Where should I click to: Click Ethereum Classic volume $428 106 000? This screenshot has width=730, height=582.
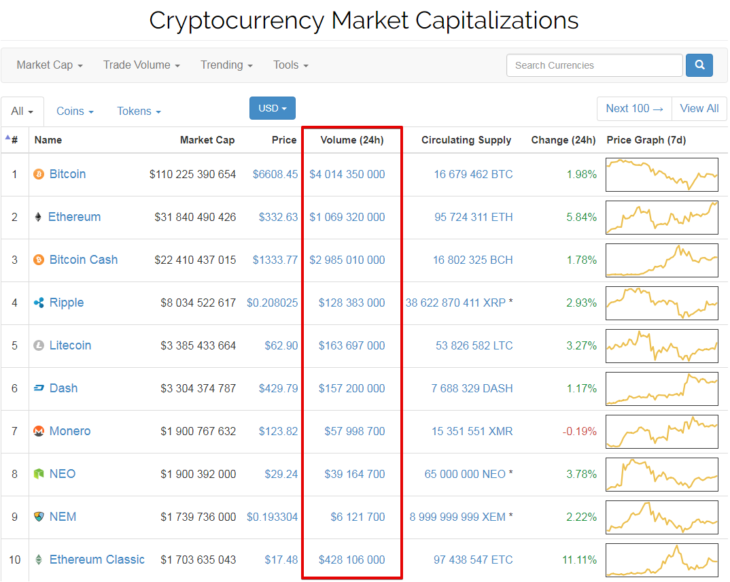pos(351,560)
